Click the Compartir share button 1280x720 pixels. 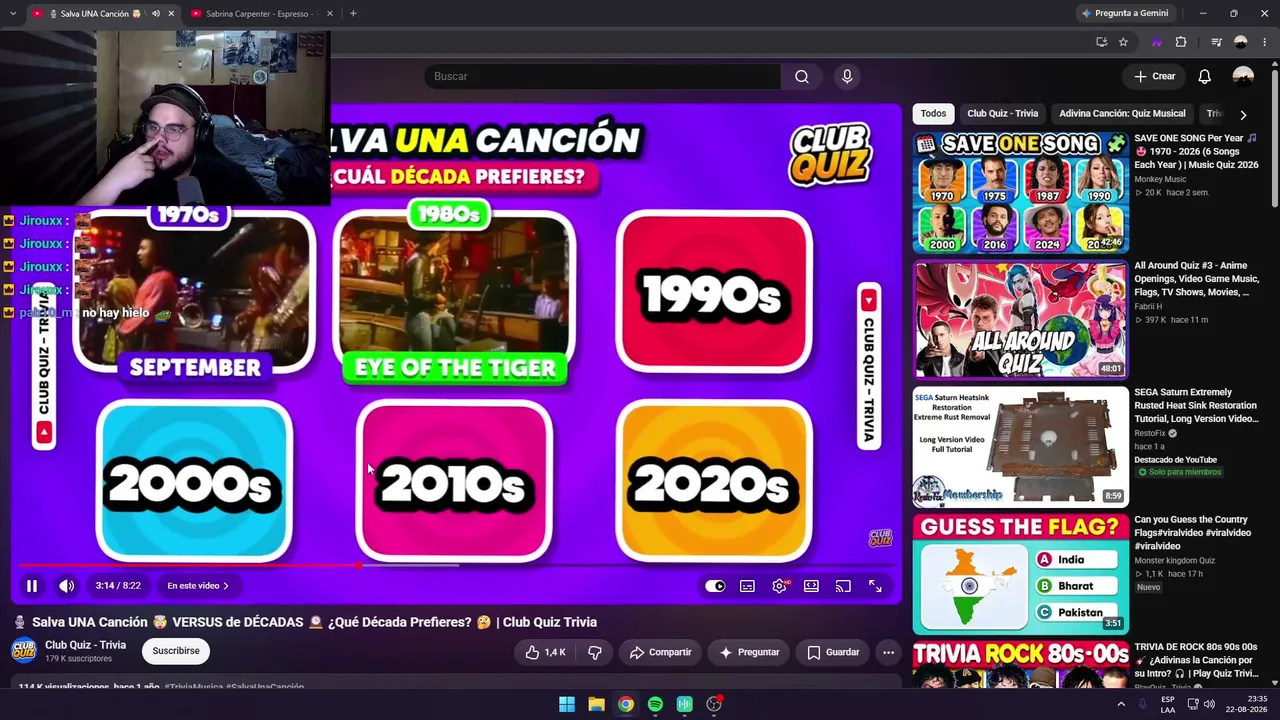(660, 652)
